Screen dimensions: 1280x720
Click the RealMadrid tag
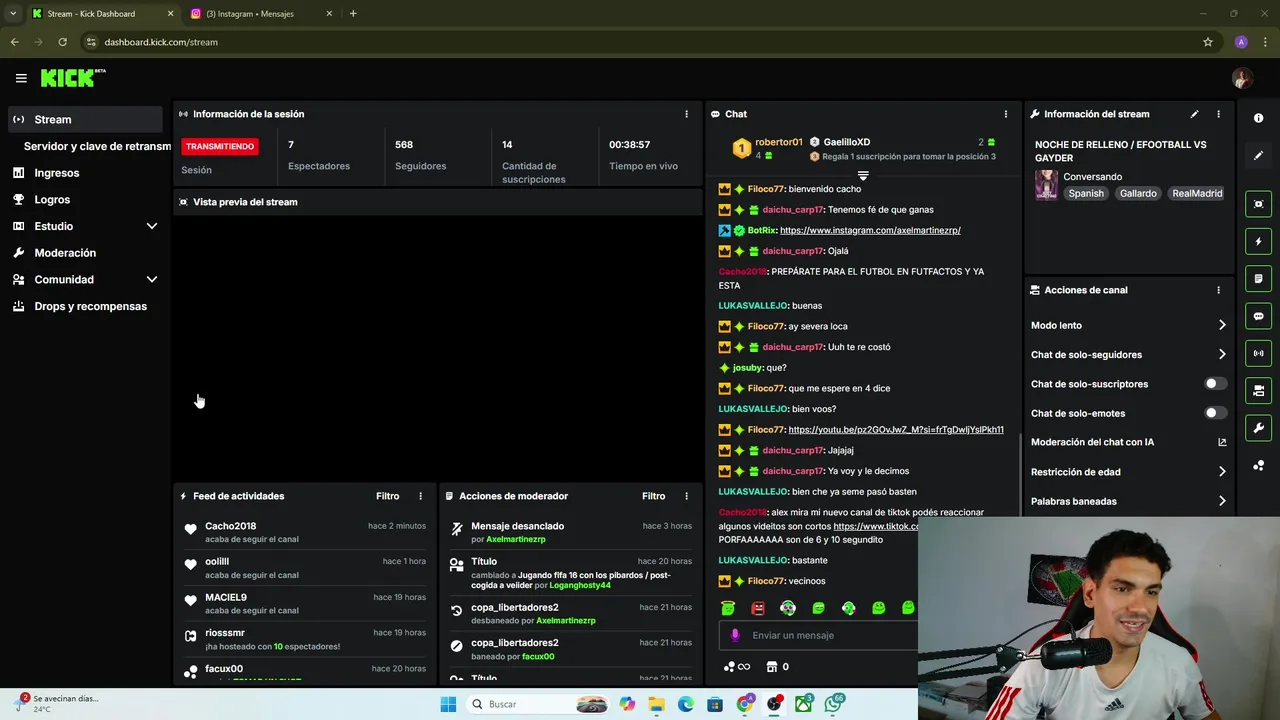1197,193
